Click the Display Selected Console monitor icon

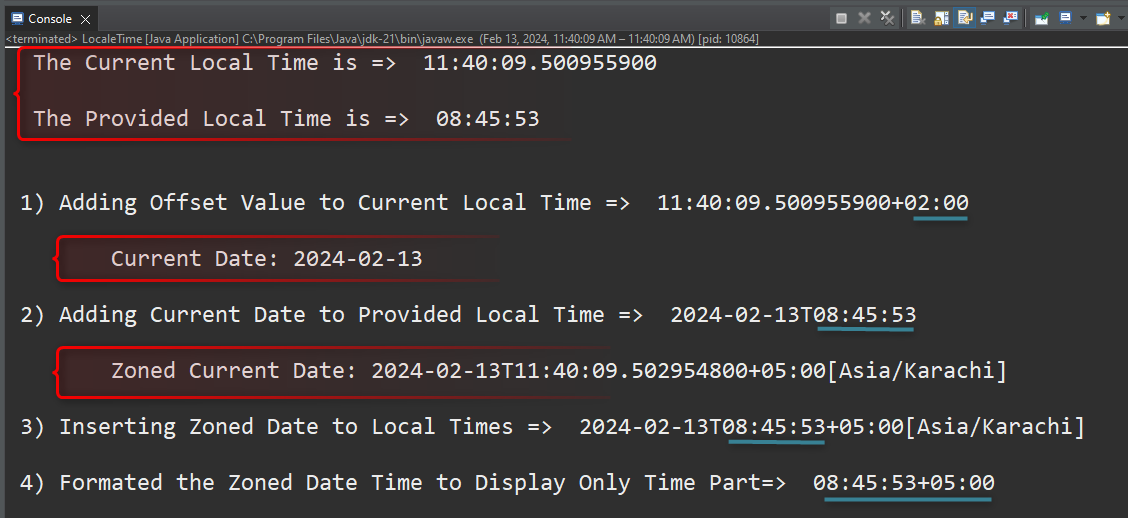click(1065, 18)
